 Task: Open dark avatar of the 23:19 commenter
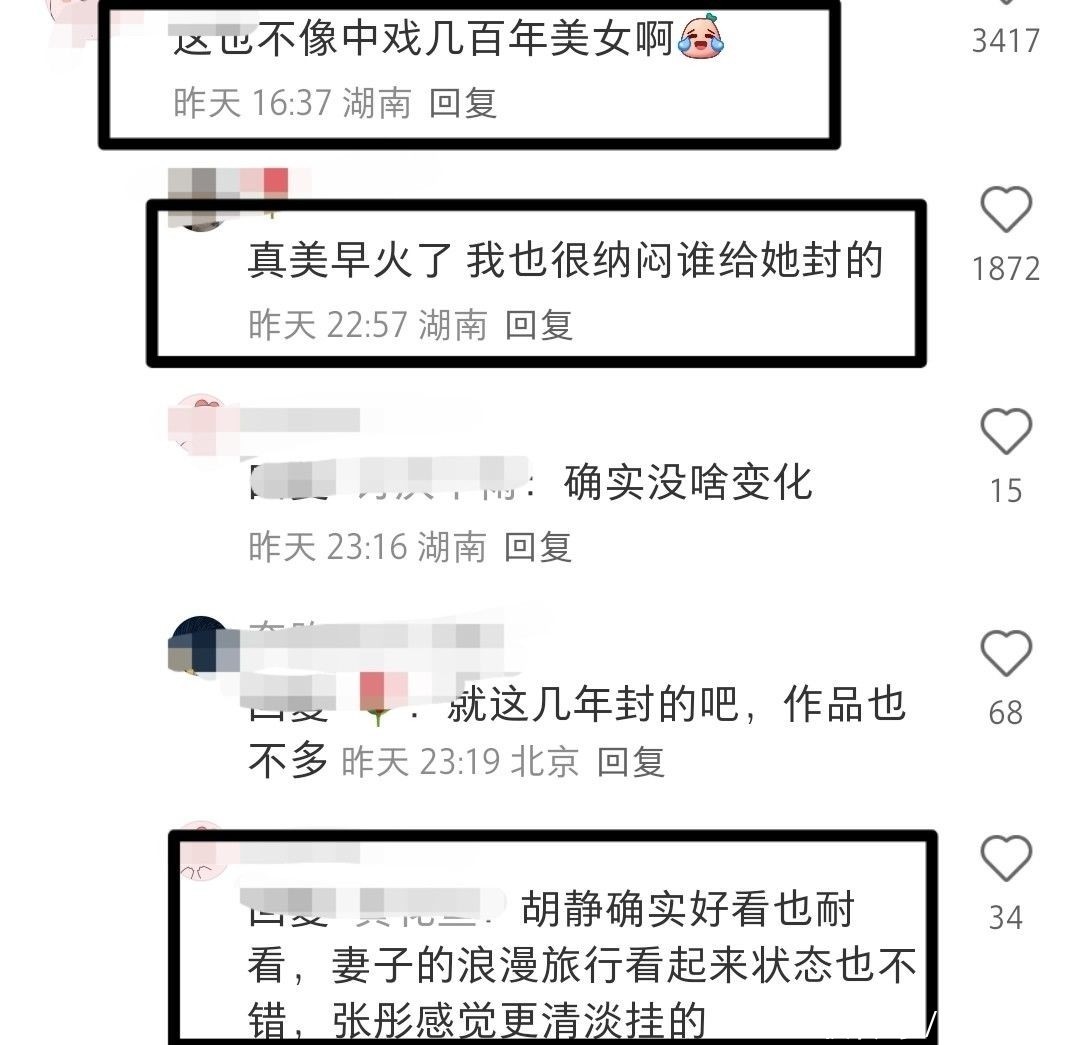click(x=200, y=646)
